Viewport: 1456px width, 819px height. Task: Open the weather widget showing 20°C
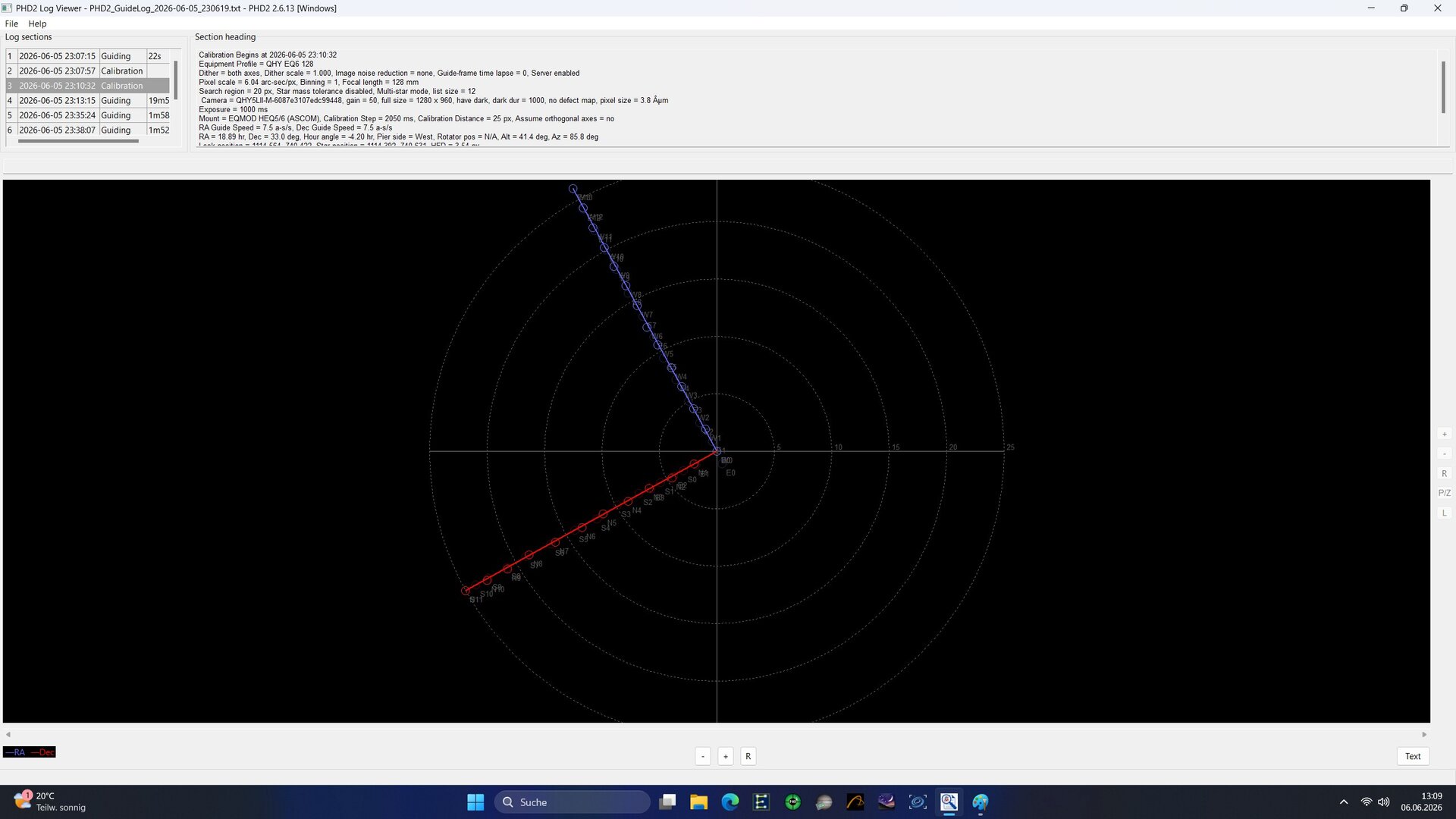[x=50, y=802]
